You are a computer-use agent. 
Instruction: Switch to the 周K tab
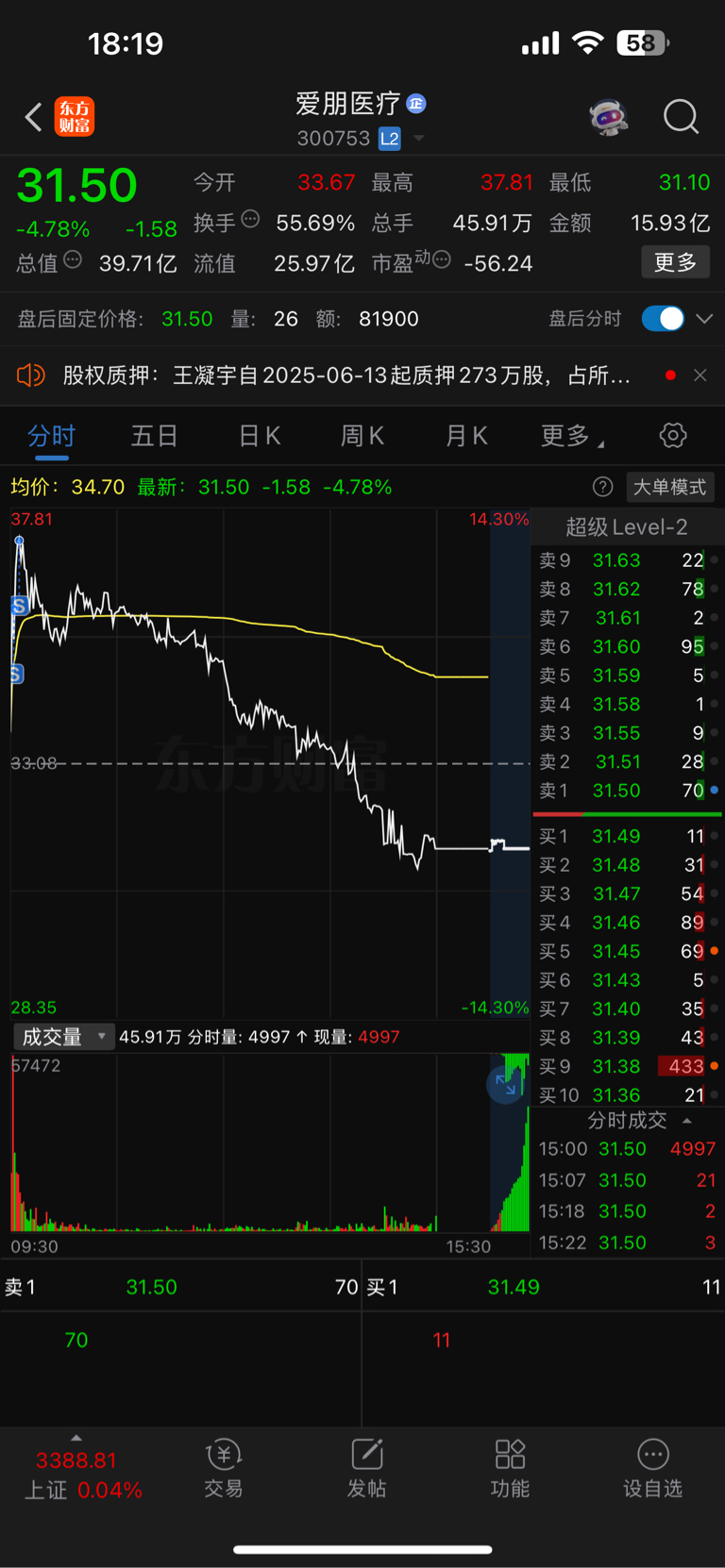tap(362, 436)
